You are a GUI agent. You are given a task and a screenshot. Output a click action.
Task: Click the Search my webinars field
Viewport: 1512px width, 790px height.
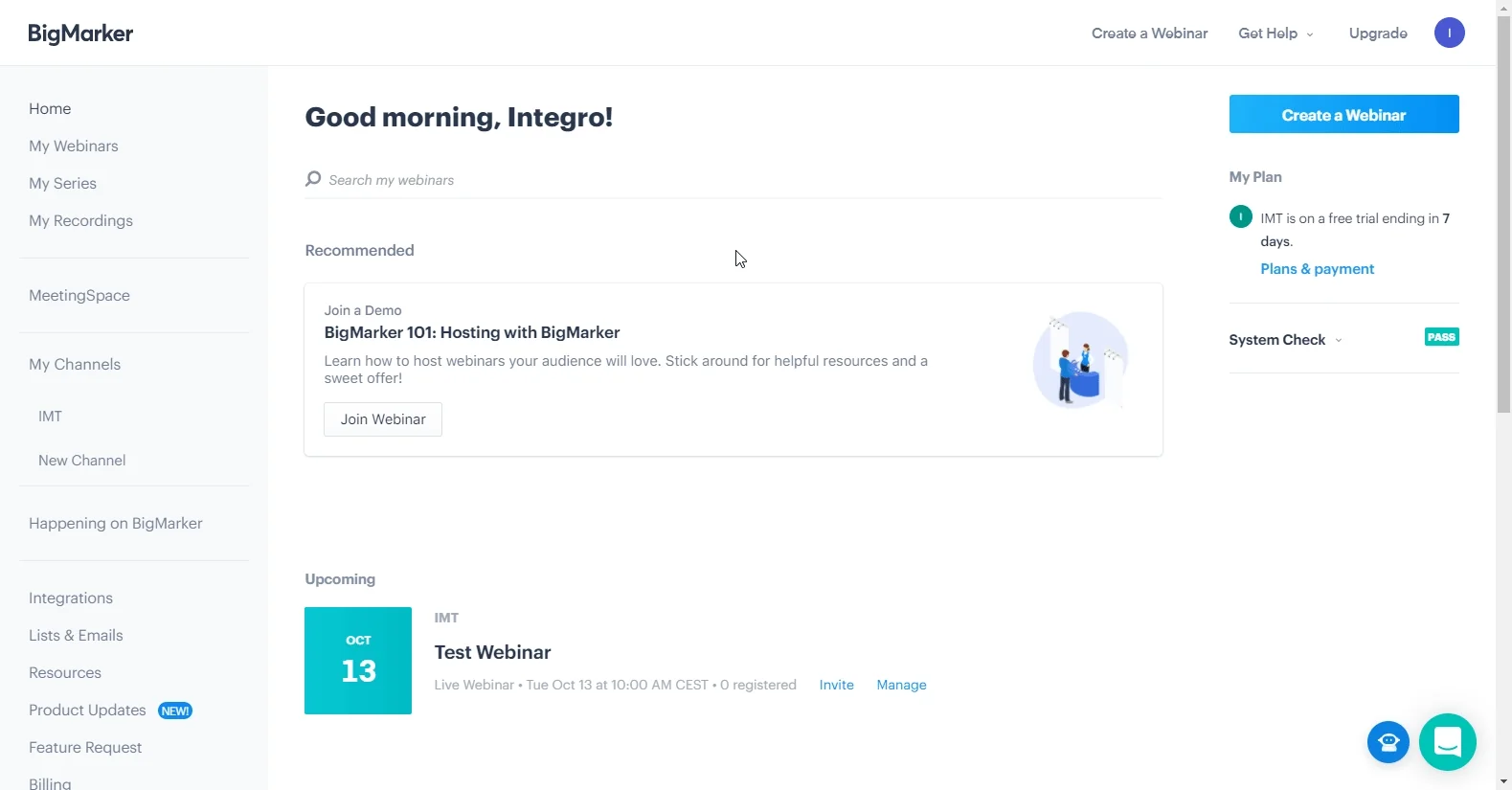point(733,180)
